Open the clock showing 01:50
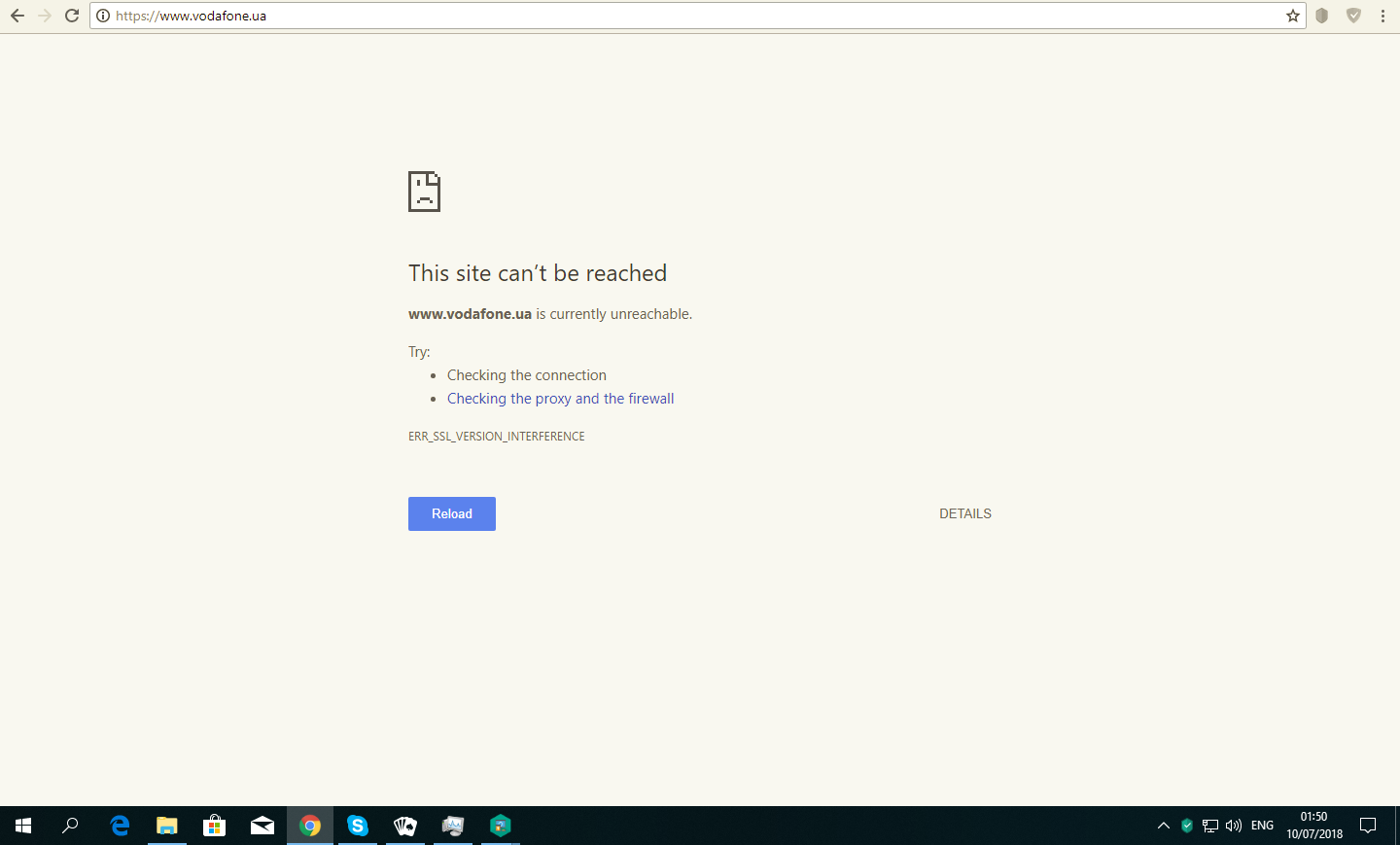 [x=1314, y=826]
